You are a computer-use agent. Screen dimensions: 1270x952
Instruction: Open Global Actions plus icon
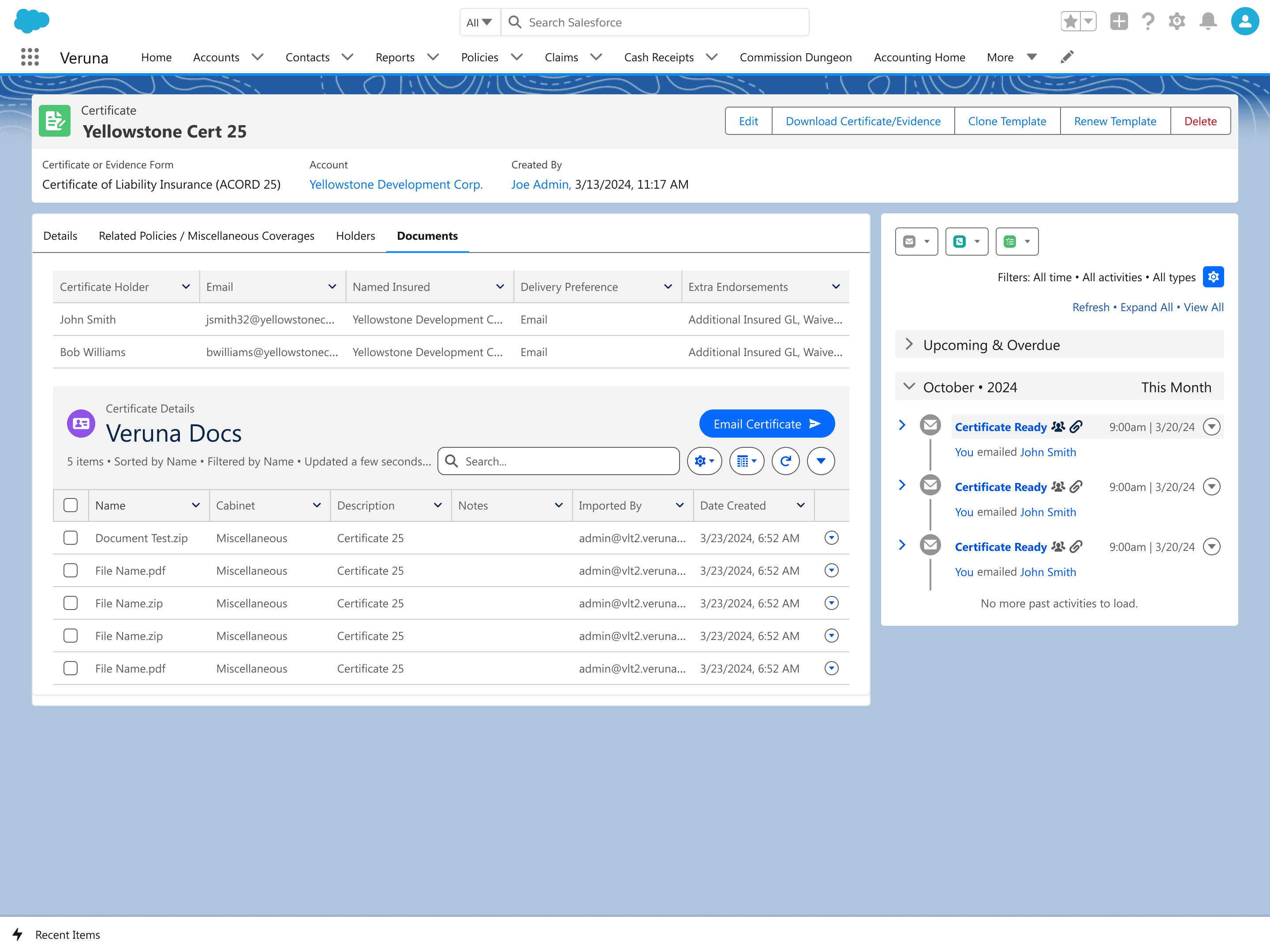click(x=1118, y=22)
